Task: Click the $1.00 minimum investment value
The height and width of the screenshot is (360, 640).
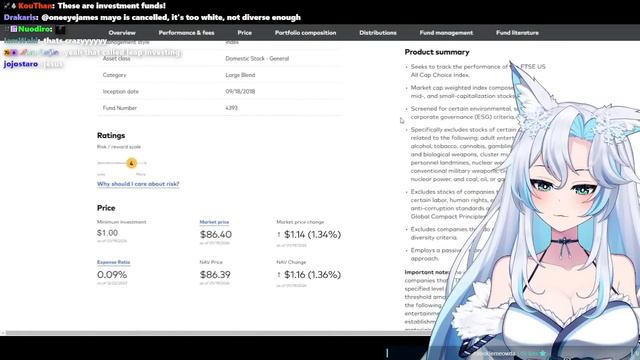Action: pyautogui.click(x=107, y=233)
